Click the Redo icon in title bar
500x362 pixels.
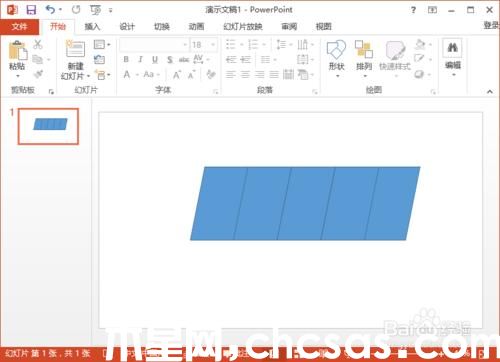click(76, 10)
